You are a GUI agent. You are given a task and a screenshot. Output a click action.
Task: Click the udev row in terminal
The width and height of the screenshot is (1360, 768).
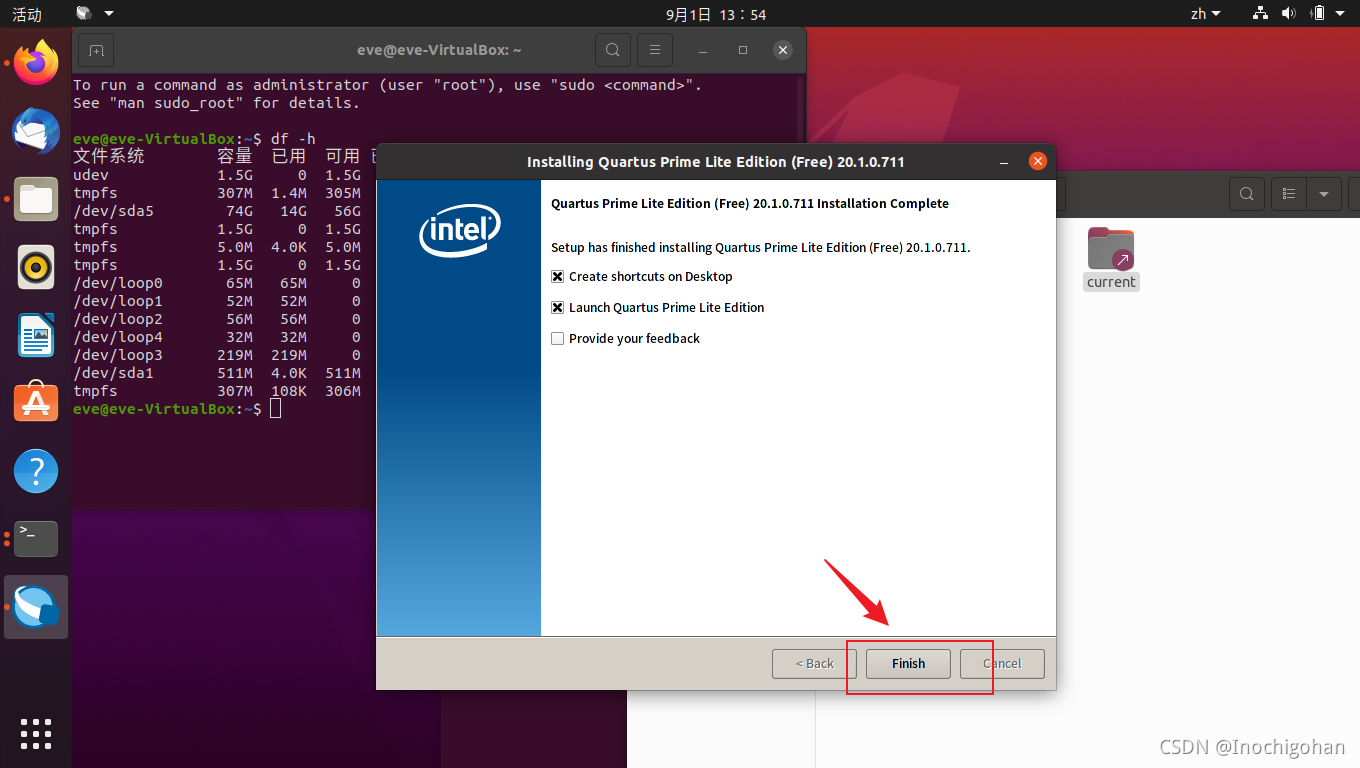(x=217, y=175)
